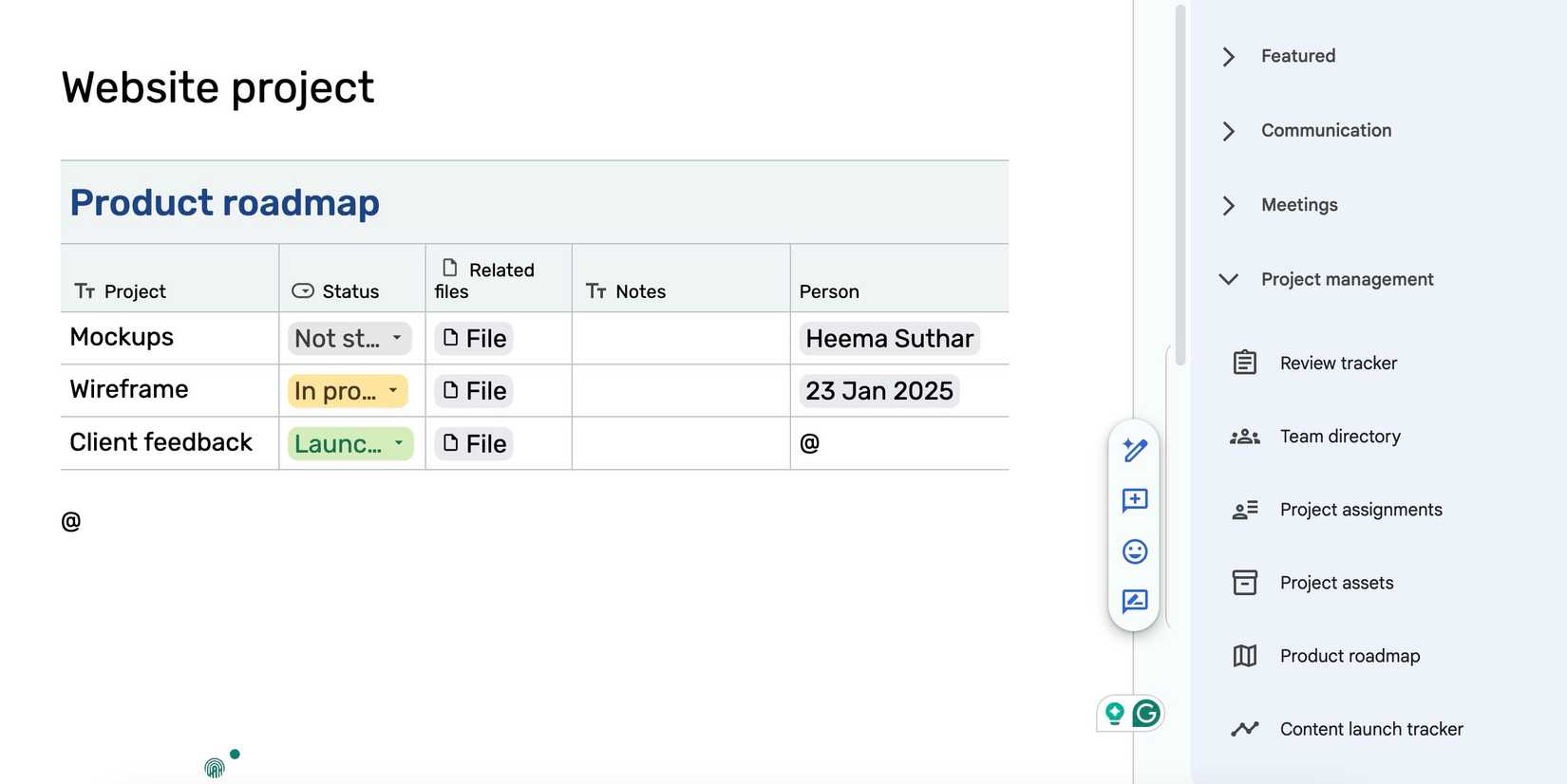Click the emoji reaction smiley icon
1567x784 pixels.
point(1134,551)
